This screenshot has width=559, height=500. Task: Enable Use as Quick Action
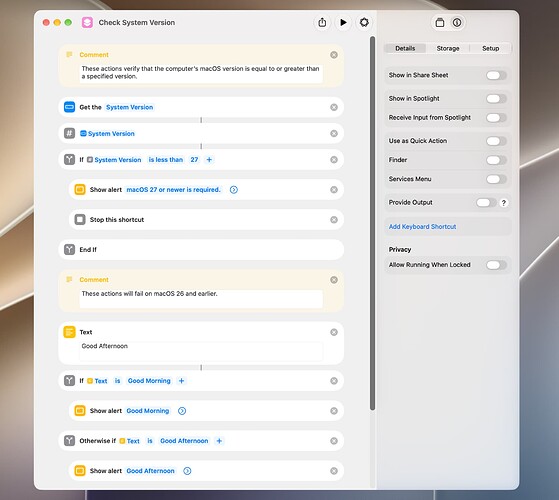496,141
